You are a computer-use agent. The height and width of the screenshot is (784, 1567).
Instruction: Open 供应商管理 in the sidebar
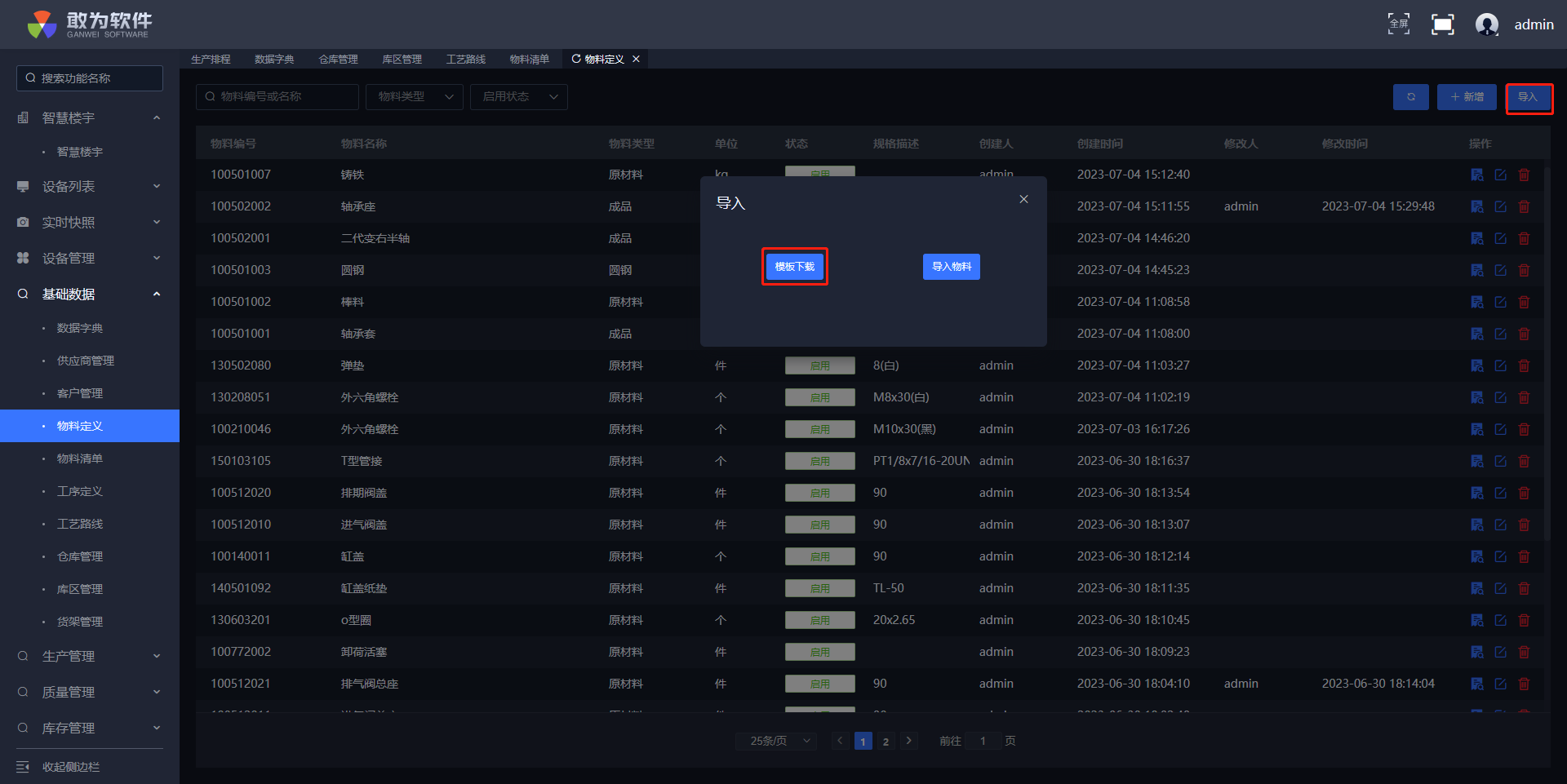pyautogui.click(x=86, y=361)
